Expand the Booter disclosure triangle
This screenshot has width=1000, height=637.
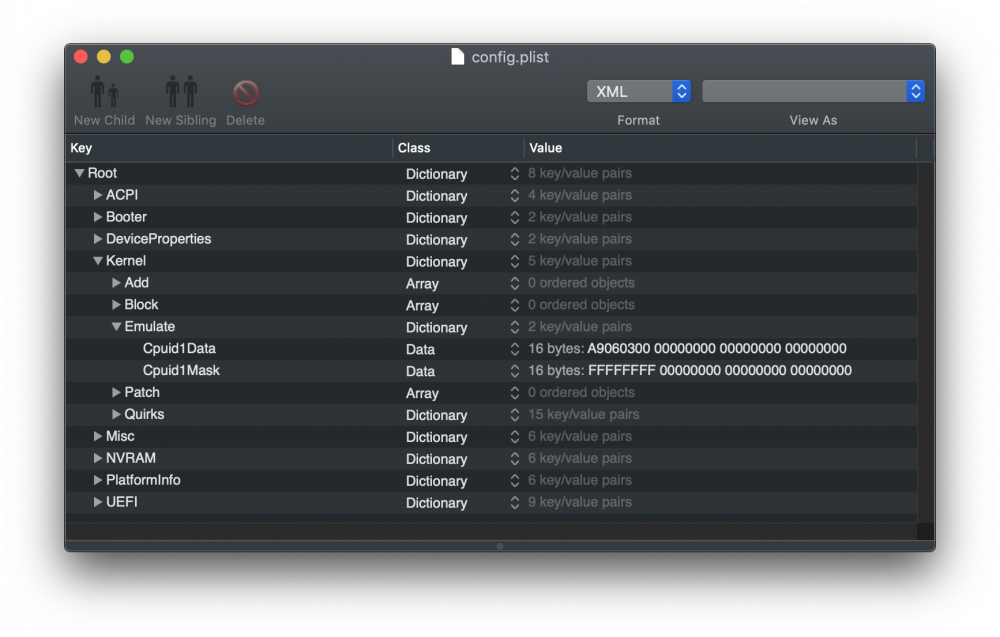(98, 217)
